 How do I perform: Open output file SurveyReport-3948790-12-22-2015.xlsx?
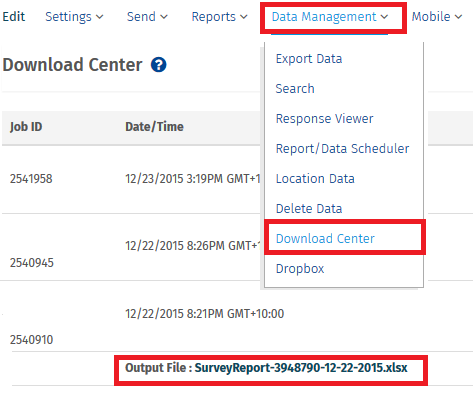point(301,368)
